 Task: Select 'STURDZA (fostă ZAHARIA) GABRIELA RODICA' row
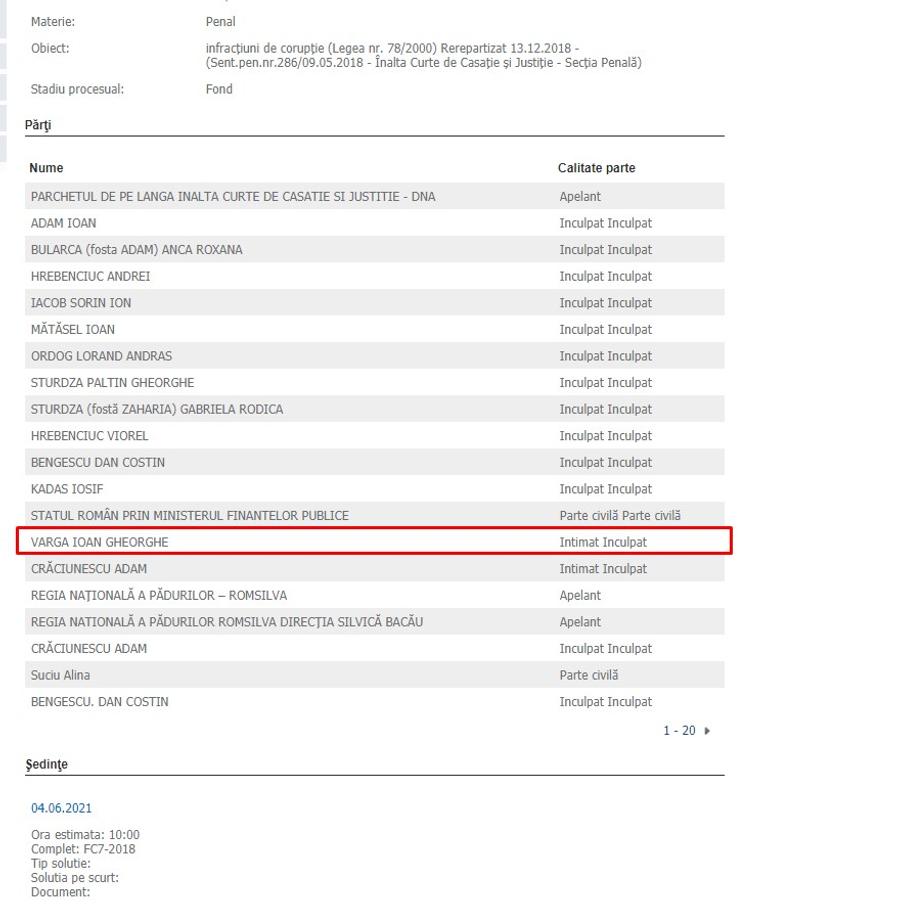point(374,409)
